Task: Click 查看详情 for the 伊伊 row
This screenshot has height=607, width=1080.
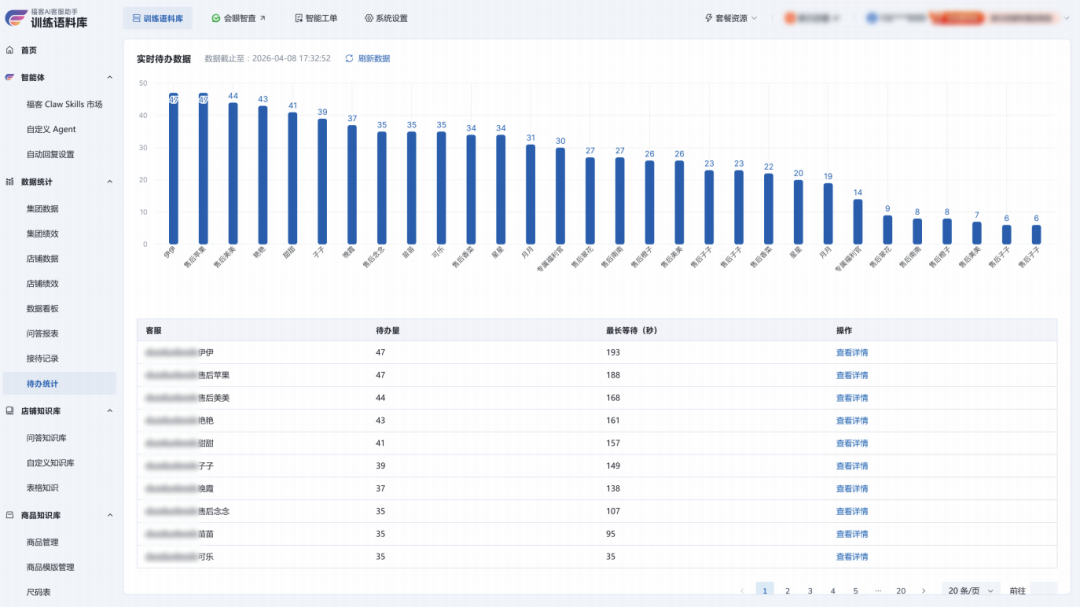Action: 851,353
